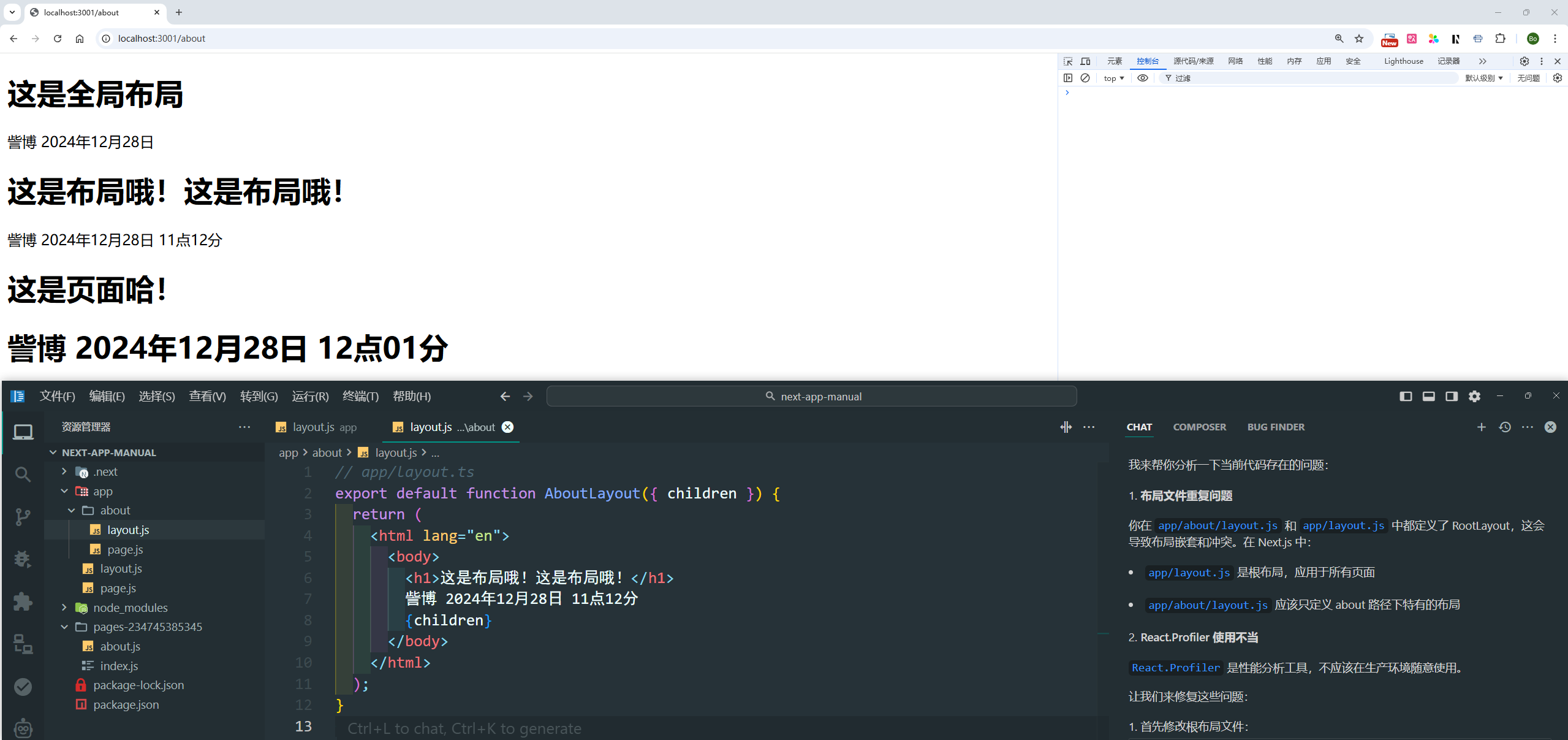The width and height of the screenshot is (1568, 740).
Task: Toggle console live expression eye icon
Action: coord(1143,78)
